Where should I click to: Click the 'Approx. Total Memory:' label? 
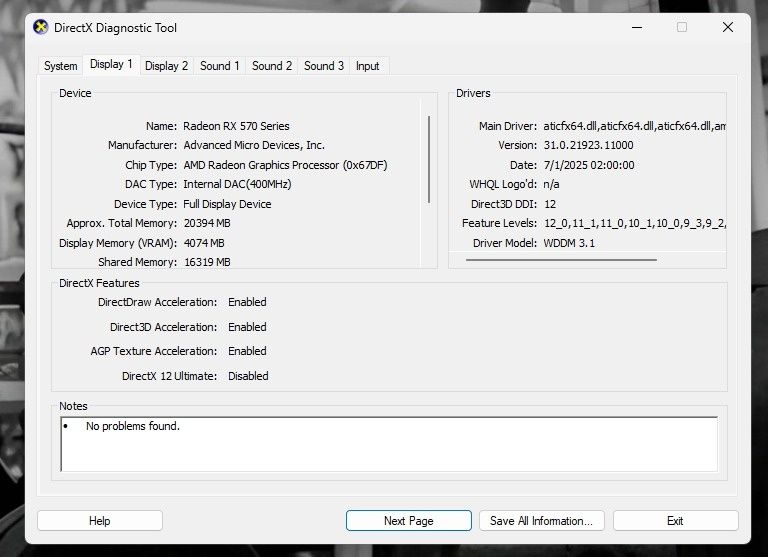(x=122, y=223)
